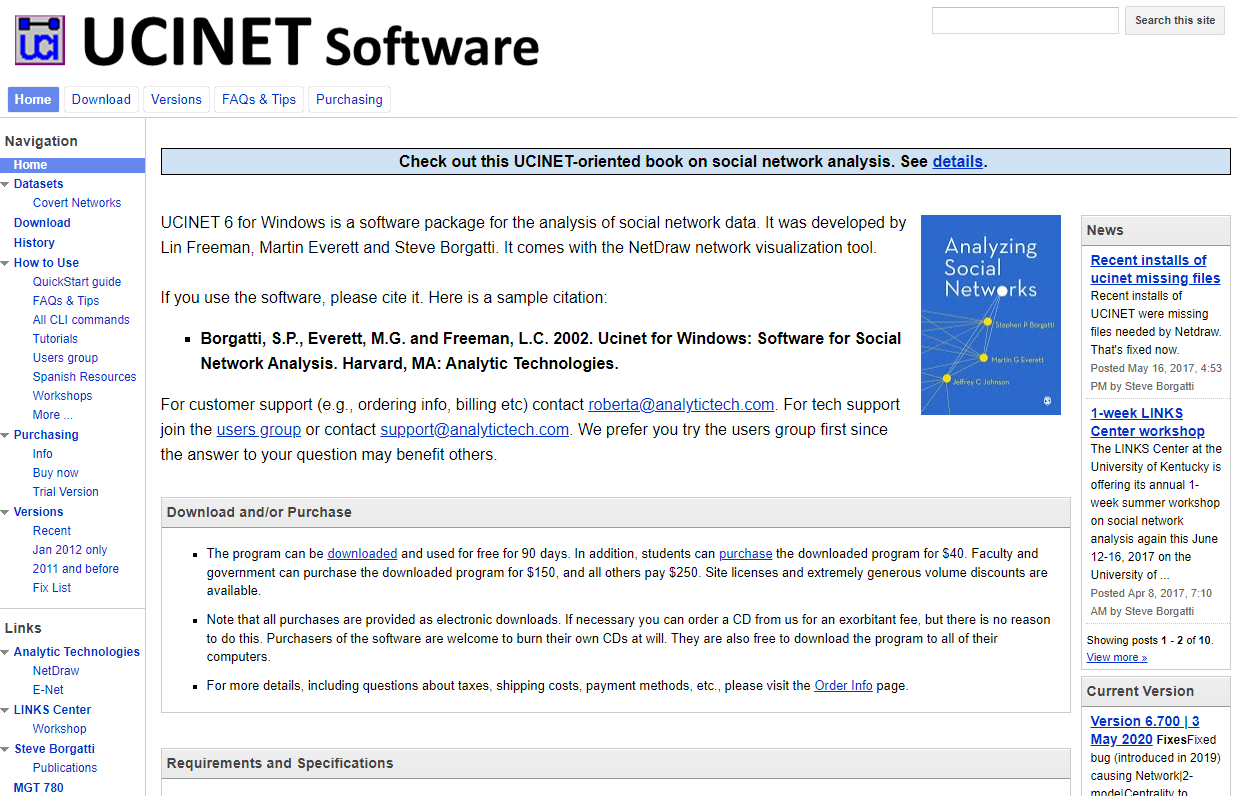The width and height of the screenshot is (1237, 796).
Task: Switch to the Versions top tab
Action: 176,99
